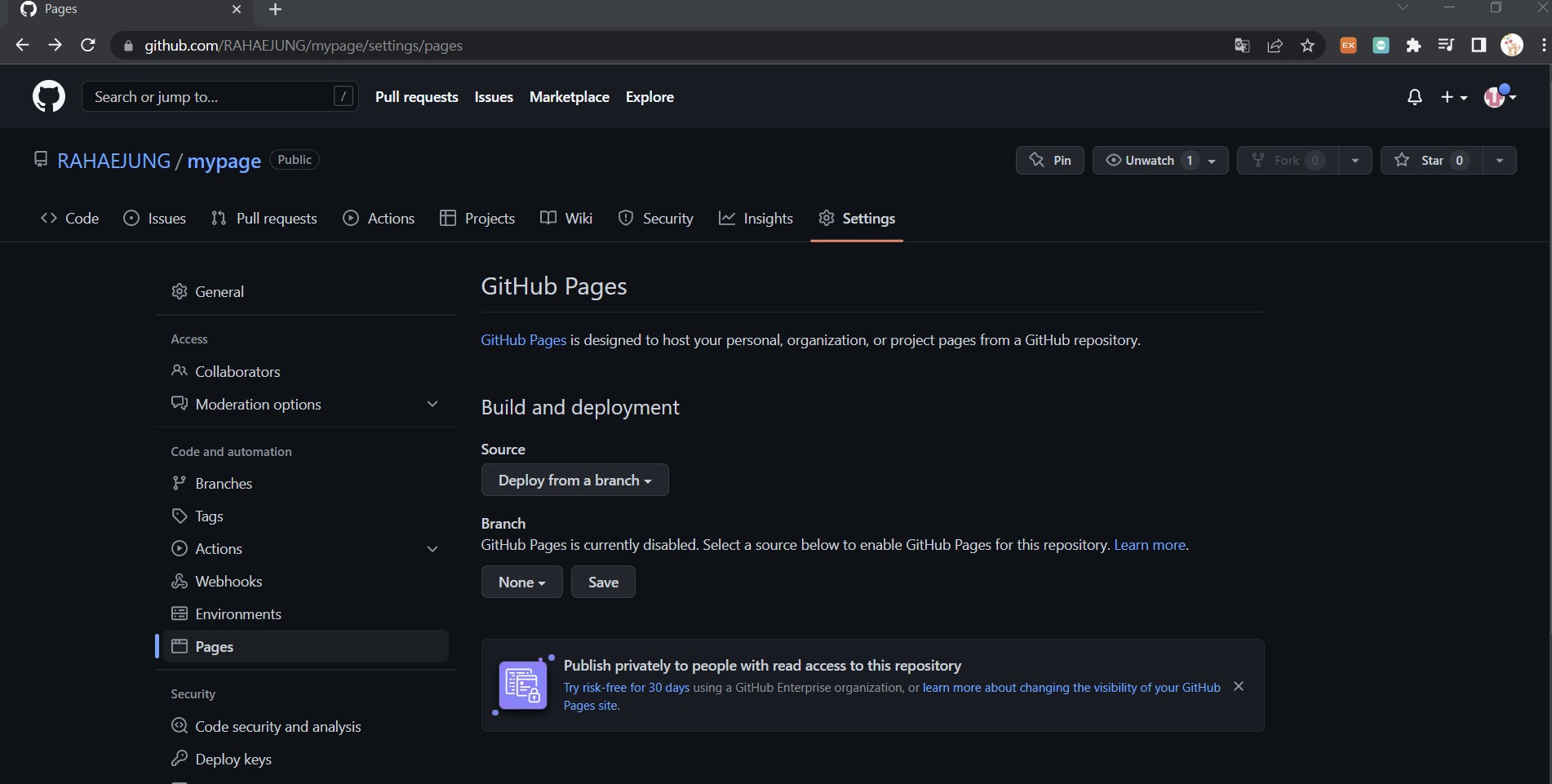
Task: Open Webhooks settings
Action: pos(306,581)
